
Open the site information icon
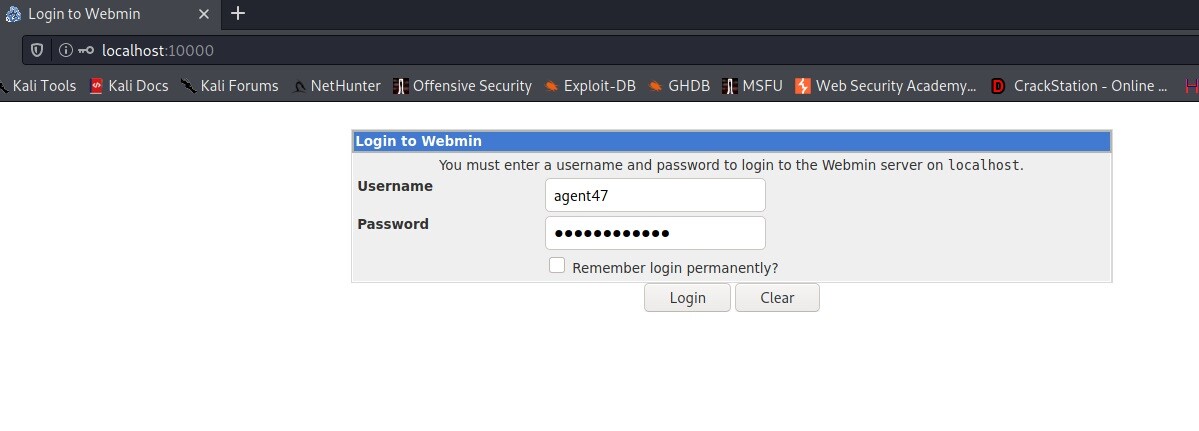[65, 50]
